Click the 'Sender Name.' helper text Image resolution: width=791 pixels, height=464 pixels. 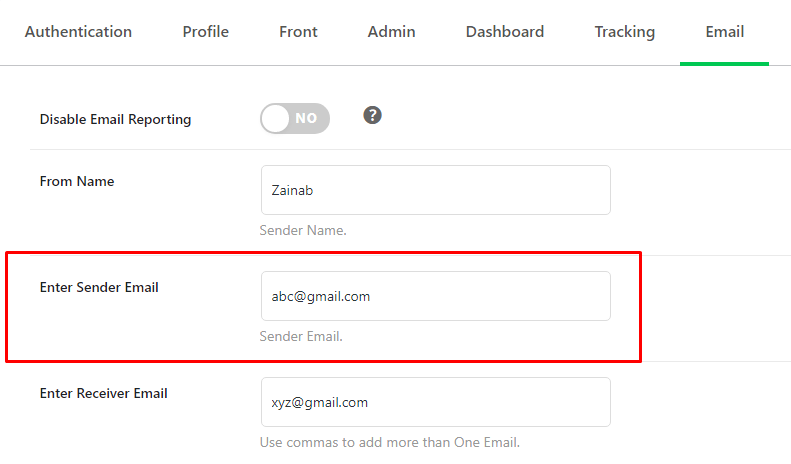[303, 230]
